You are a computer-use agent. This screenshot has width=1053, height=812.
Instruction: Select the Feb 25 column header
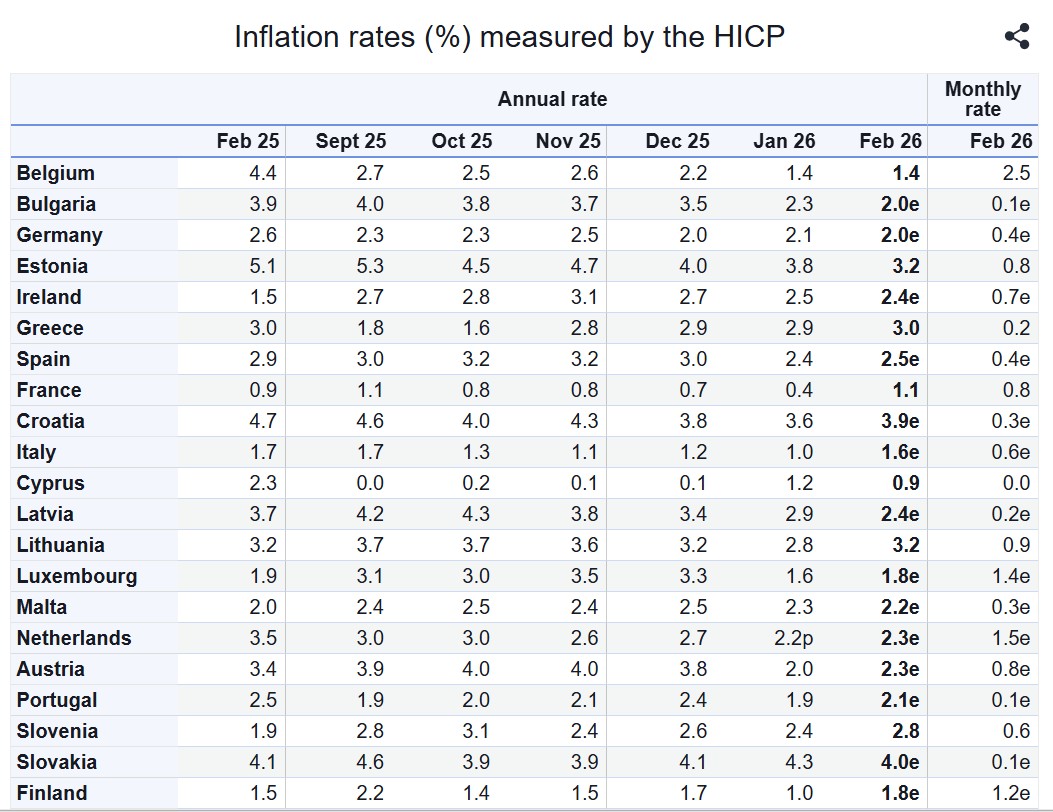coord(248,141)
